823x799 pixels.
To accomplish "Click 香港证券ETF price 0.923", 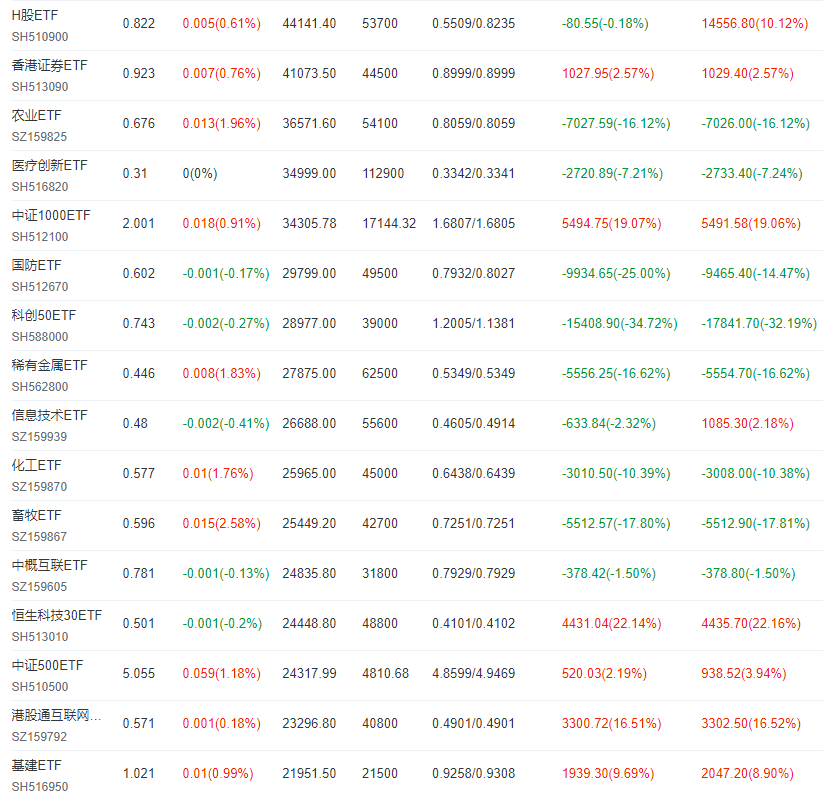I will click(139, 73).
